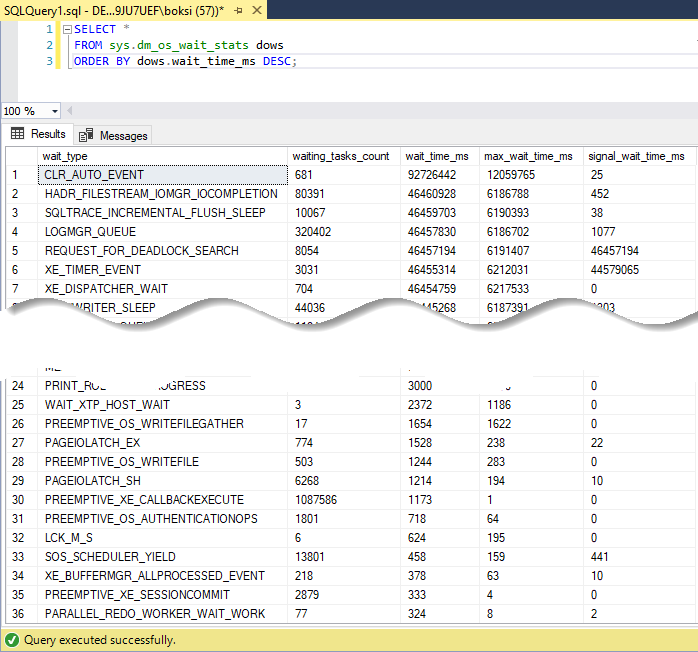
Task: Click the green query success status icon
Action: click(x=12, y=640)
